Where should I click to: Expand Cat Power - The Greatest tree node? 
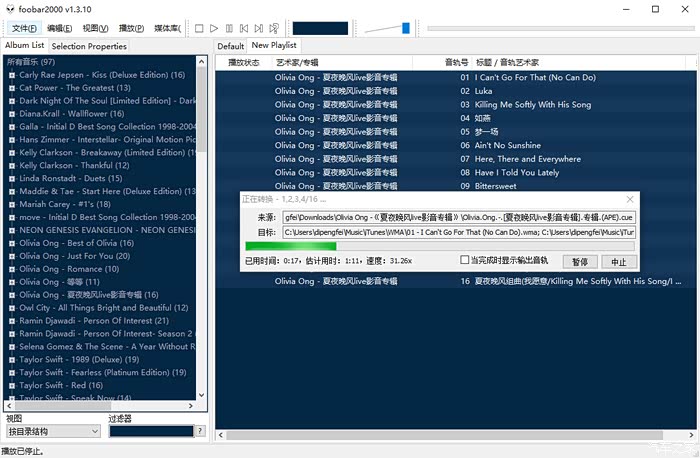point(12,88)
